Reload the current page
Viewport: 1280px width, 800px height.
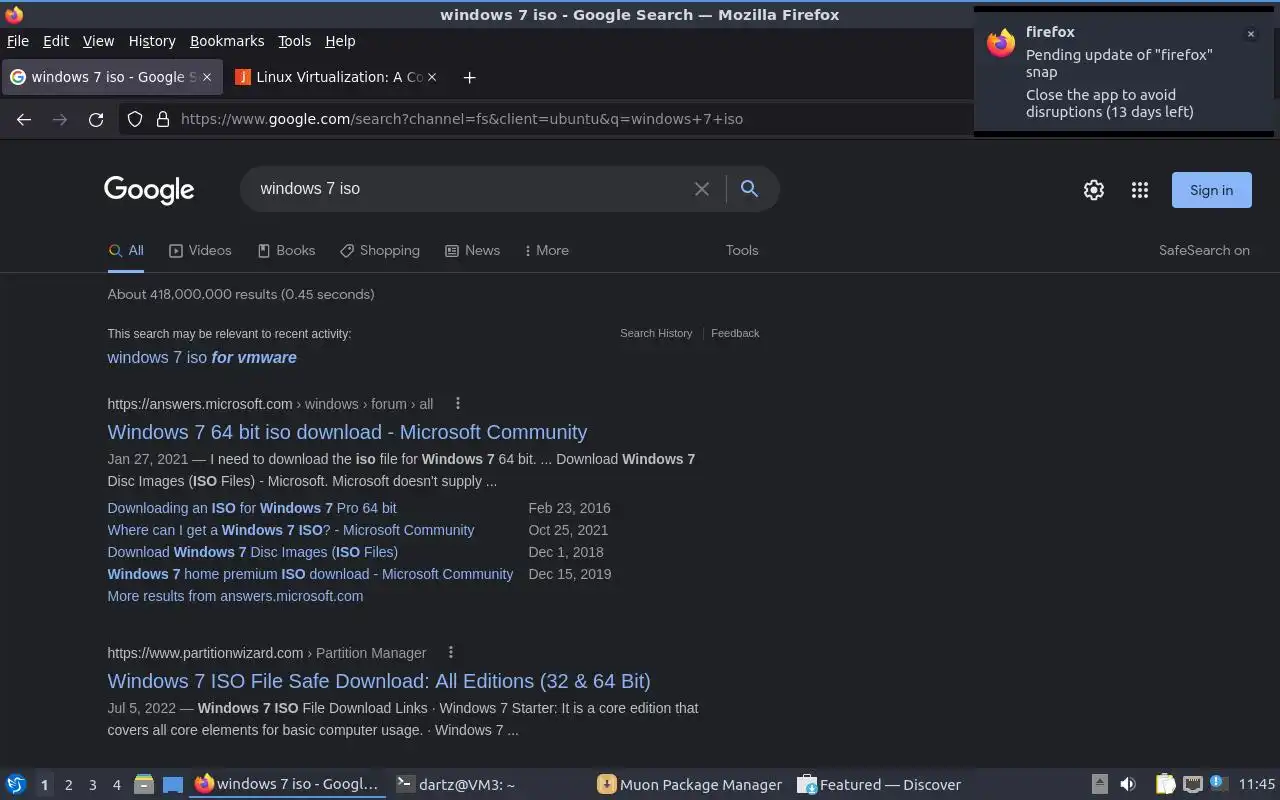click(x=96, y=119)
